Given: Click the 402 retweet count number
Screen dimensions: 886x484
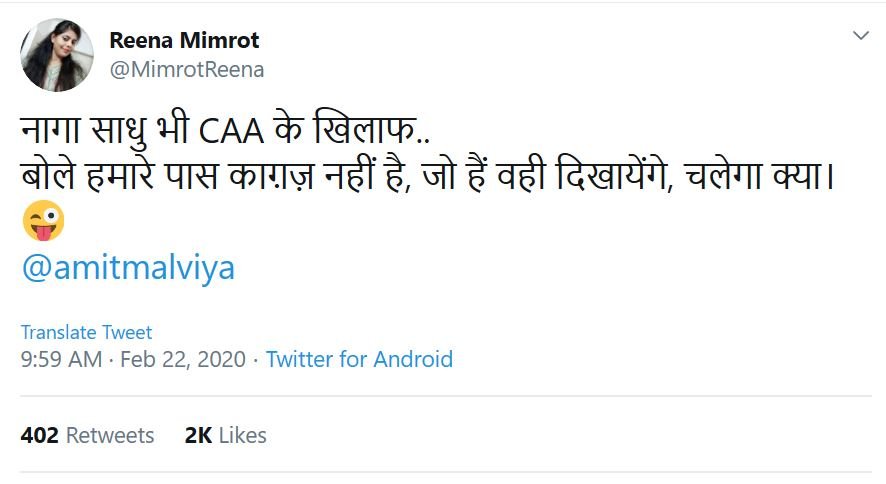Looking at the screenshot, I should point(39,435).
